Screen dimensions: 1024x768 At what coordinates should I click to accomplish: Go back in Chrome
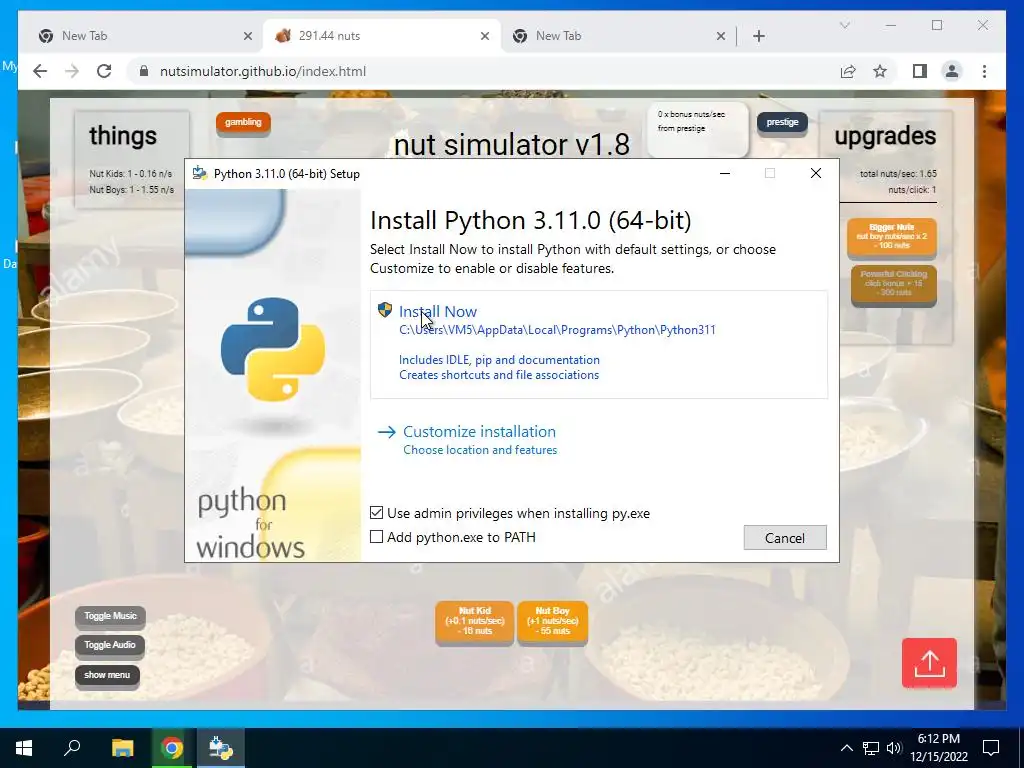40,71
